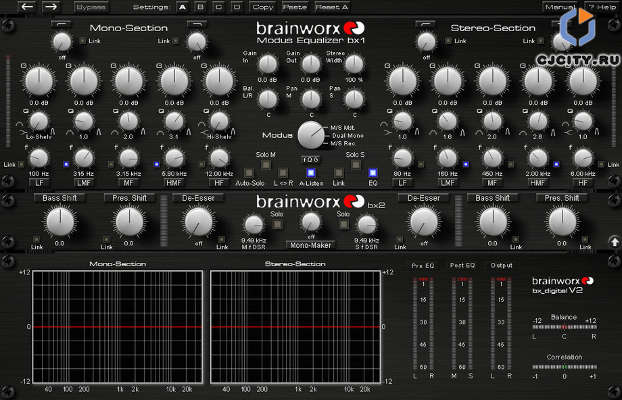Click the up-arrow icon beside bx2 section
The image size is (622, 400).
pos(614,241)
